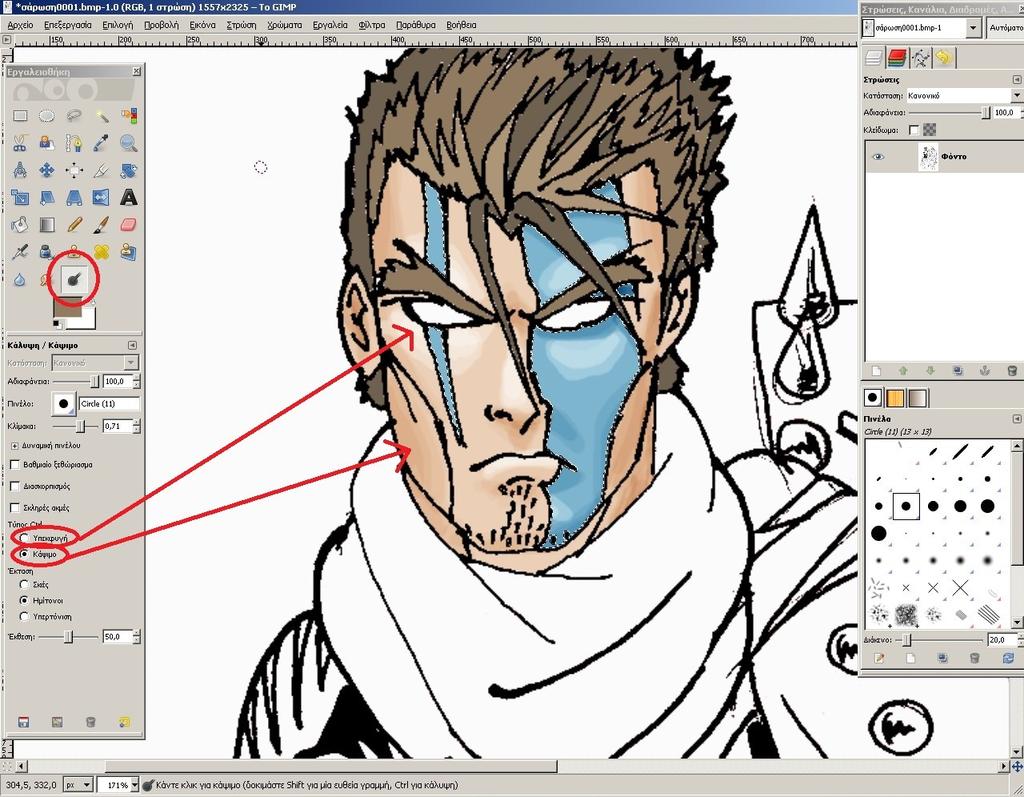Select the Σκιές radio button
This screenshot has height=797, width=1024.
24,585
